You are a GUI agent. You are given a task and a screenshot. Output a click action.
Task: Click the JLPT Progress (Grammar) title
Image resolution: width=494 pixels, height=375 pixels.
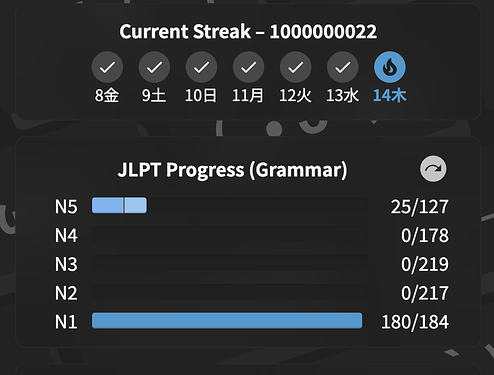click(233, 170)
